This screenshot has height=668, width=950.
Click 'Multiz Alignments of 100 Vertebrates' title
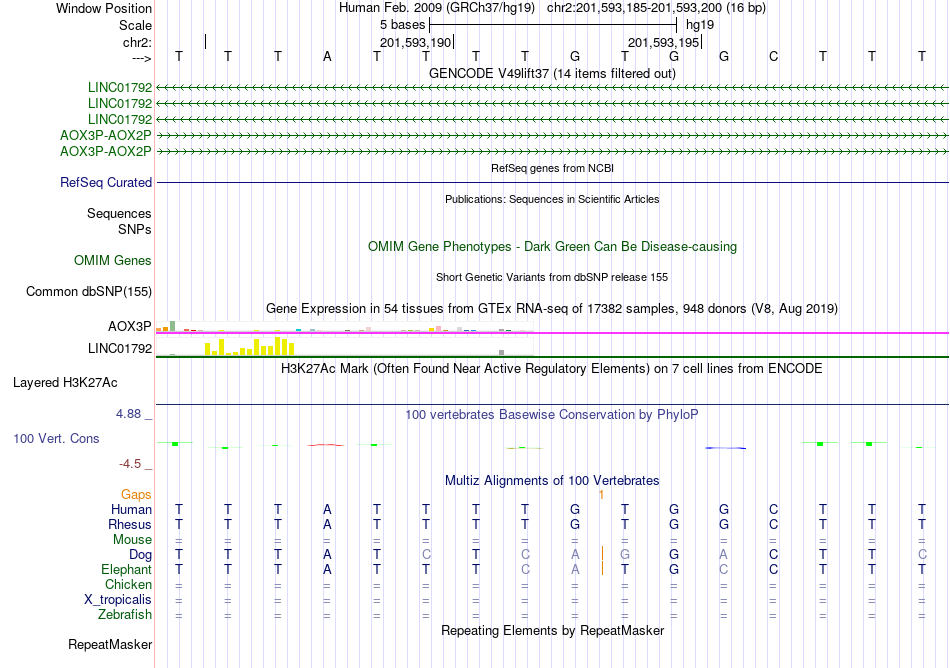coord(552,481)
